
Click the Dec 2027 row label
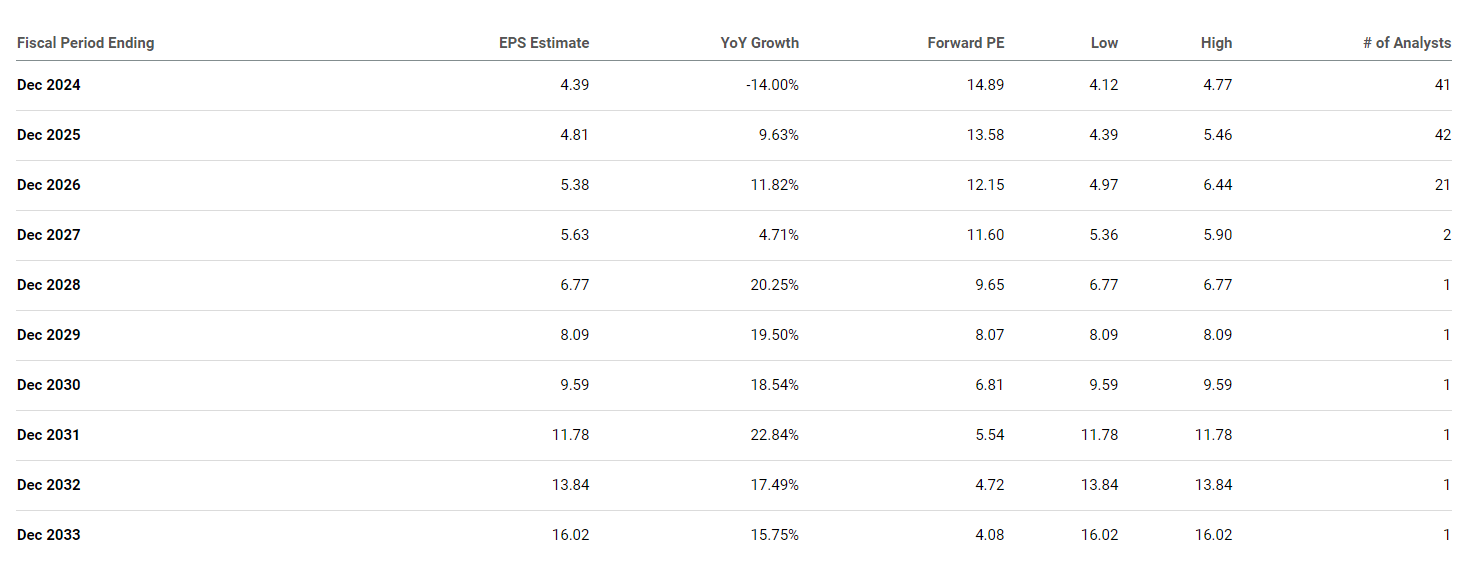(x=49, y=235)
